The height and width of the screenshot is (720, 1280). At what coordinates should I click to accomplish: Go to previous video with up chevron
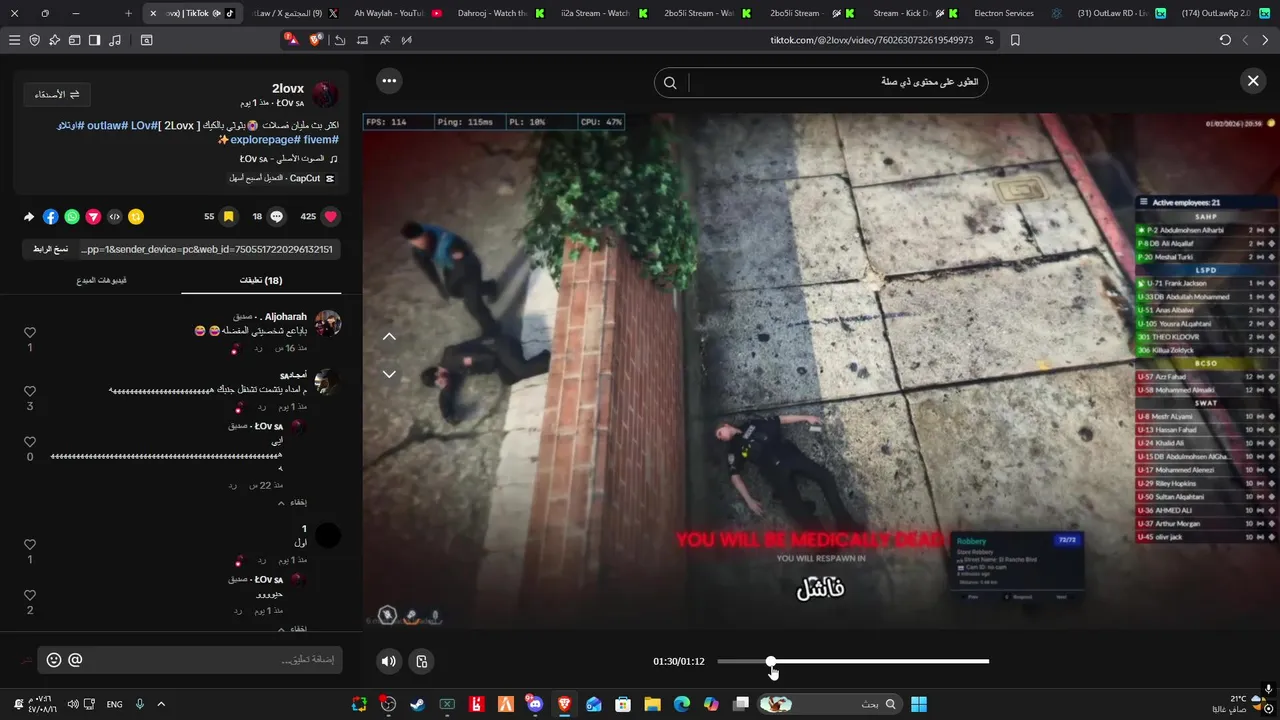tap(389, 337)
